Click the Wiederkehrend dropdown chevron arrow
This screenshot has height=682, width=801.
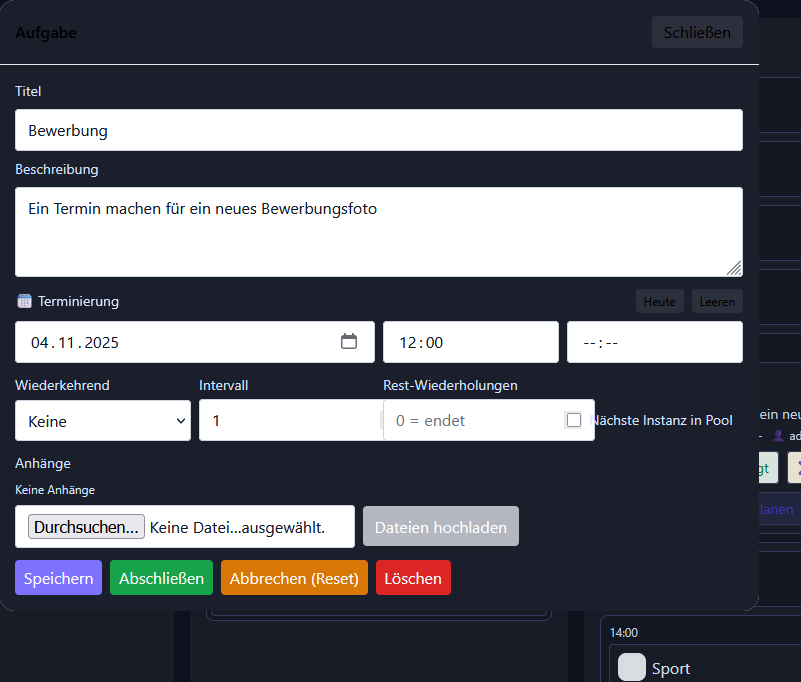(x=180, y=421)
